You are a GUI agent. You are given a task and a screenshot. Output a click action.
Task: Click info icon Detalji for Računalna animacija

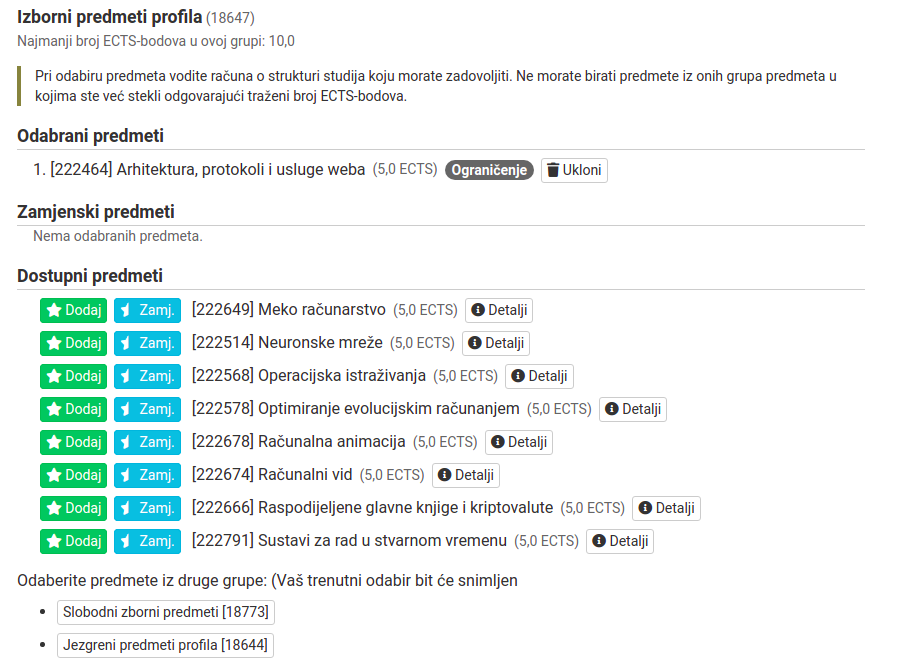[519, 442]
